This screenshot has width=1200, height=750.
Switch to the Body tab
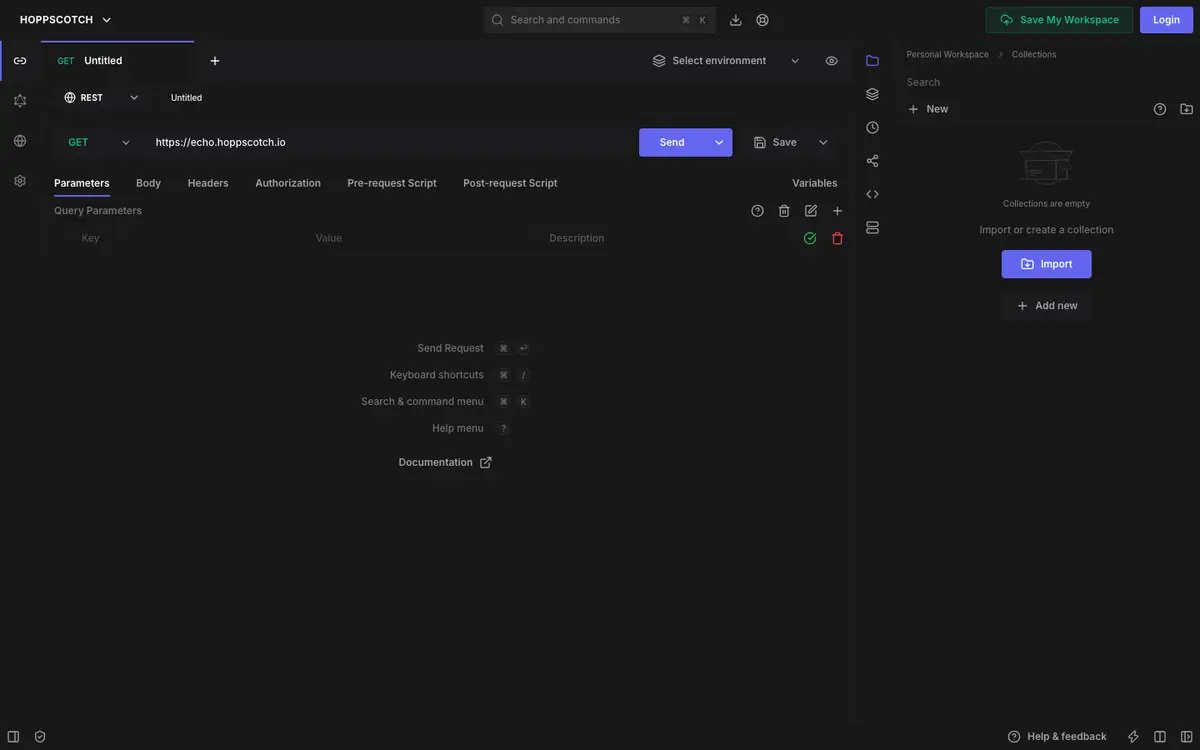(148, 183)
